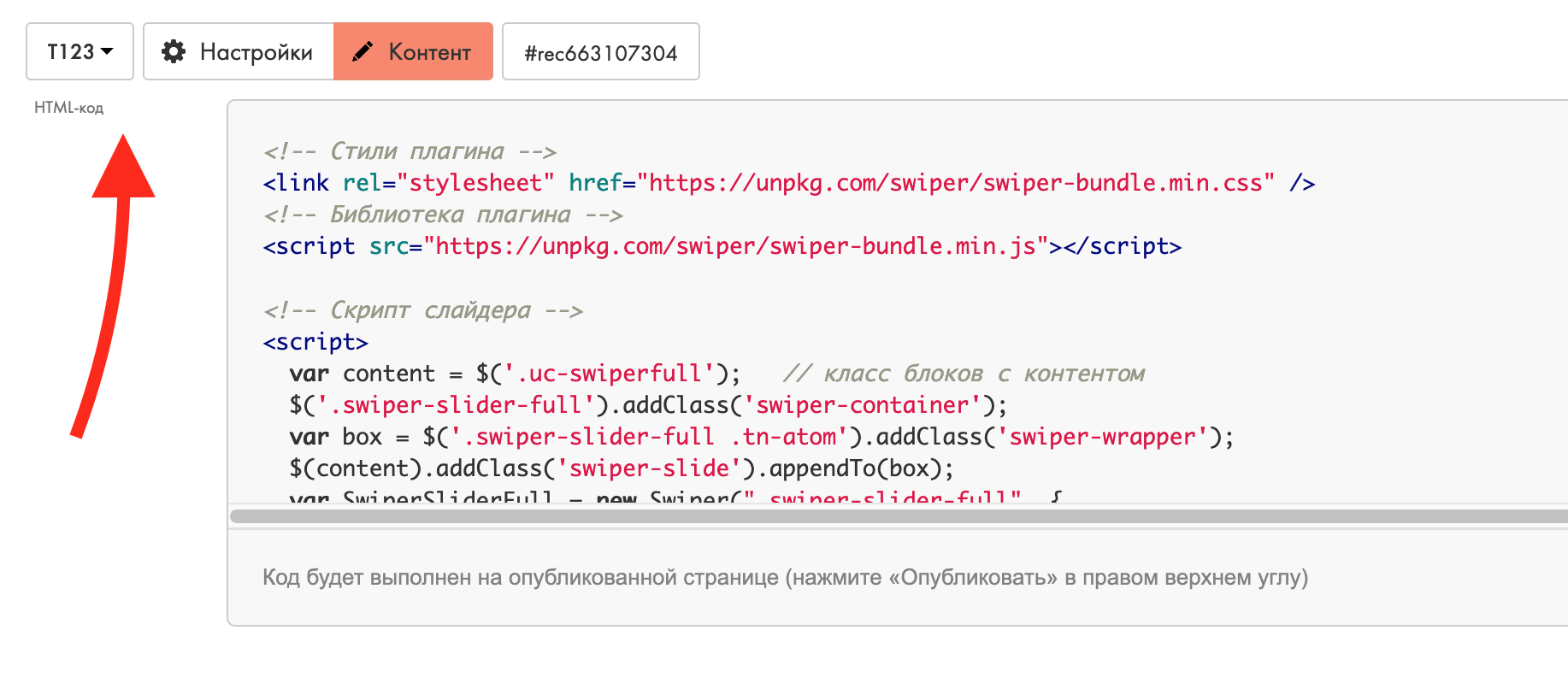
Task: Click the 'Код будет выполнен' hint text
Action: (x=785, y=578)
